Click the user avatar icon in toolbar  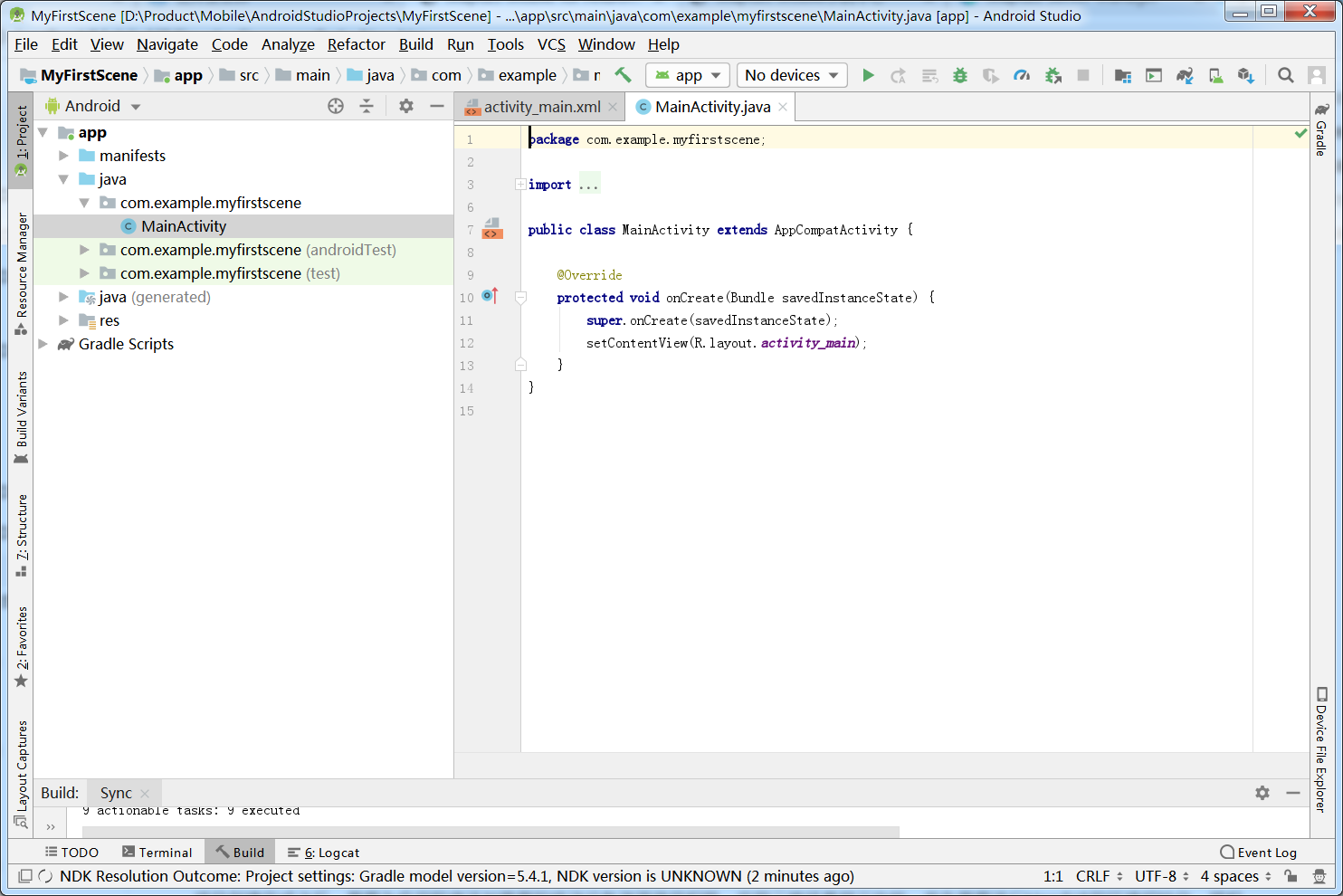(1317, 75)
